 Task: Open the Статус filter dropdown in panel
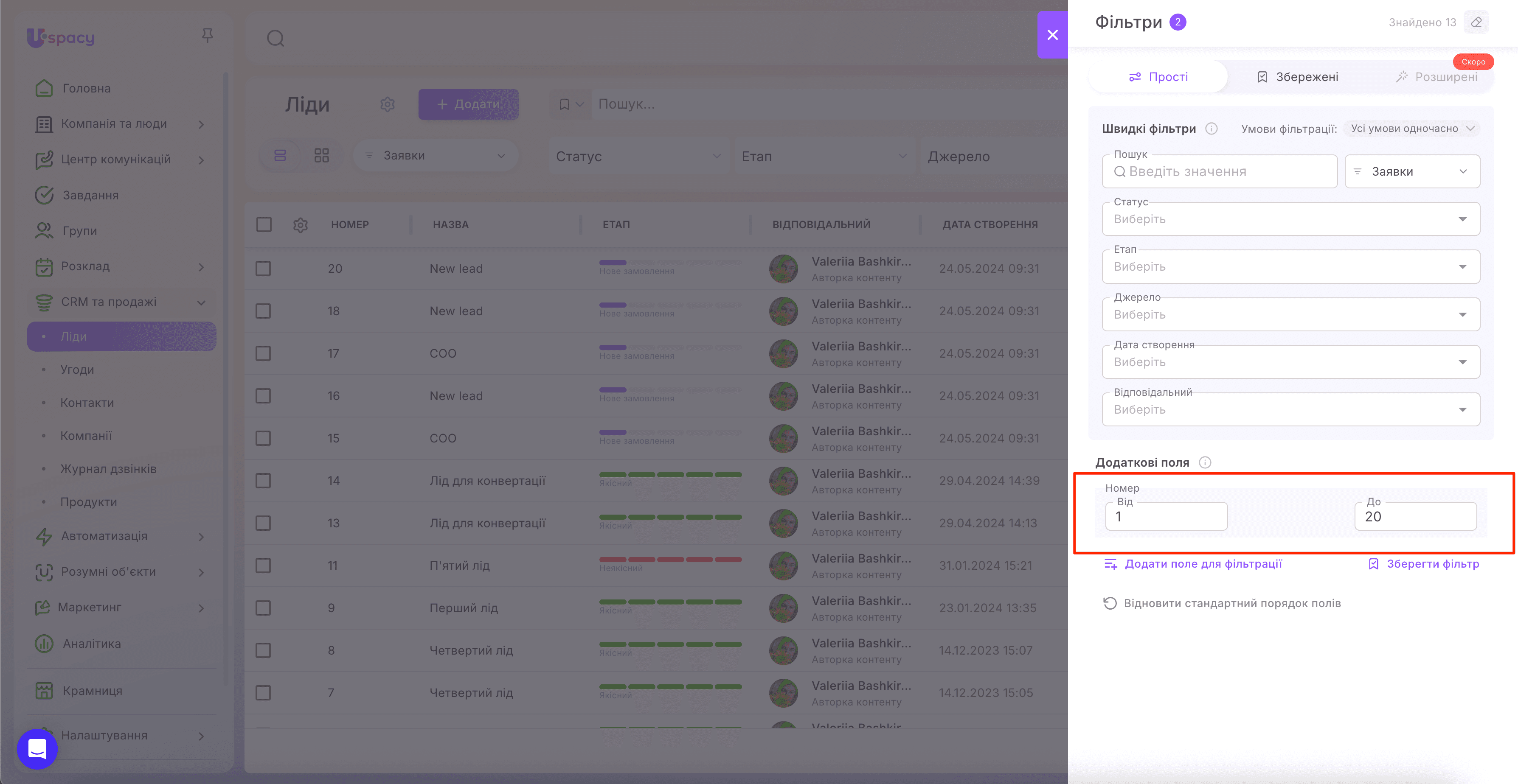(1290, 219)
